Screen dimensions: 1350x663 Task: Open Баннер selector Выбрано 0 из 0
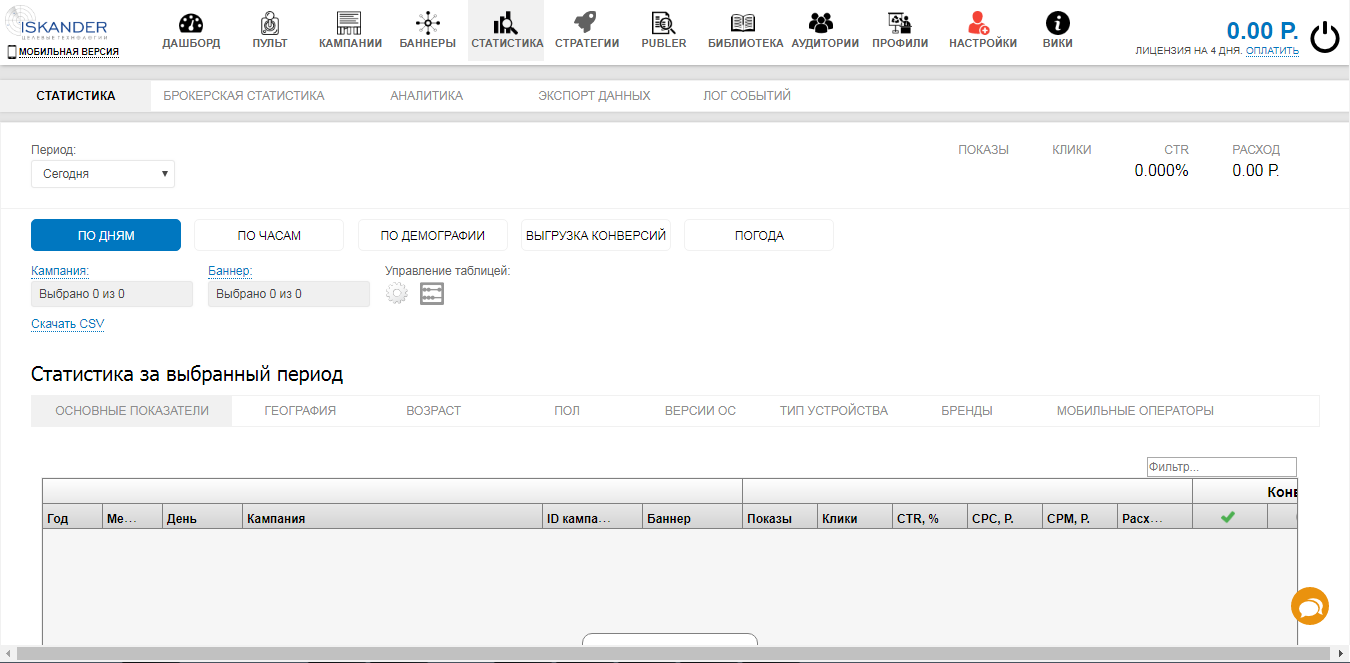(x=289, y=294)
